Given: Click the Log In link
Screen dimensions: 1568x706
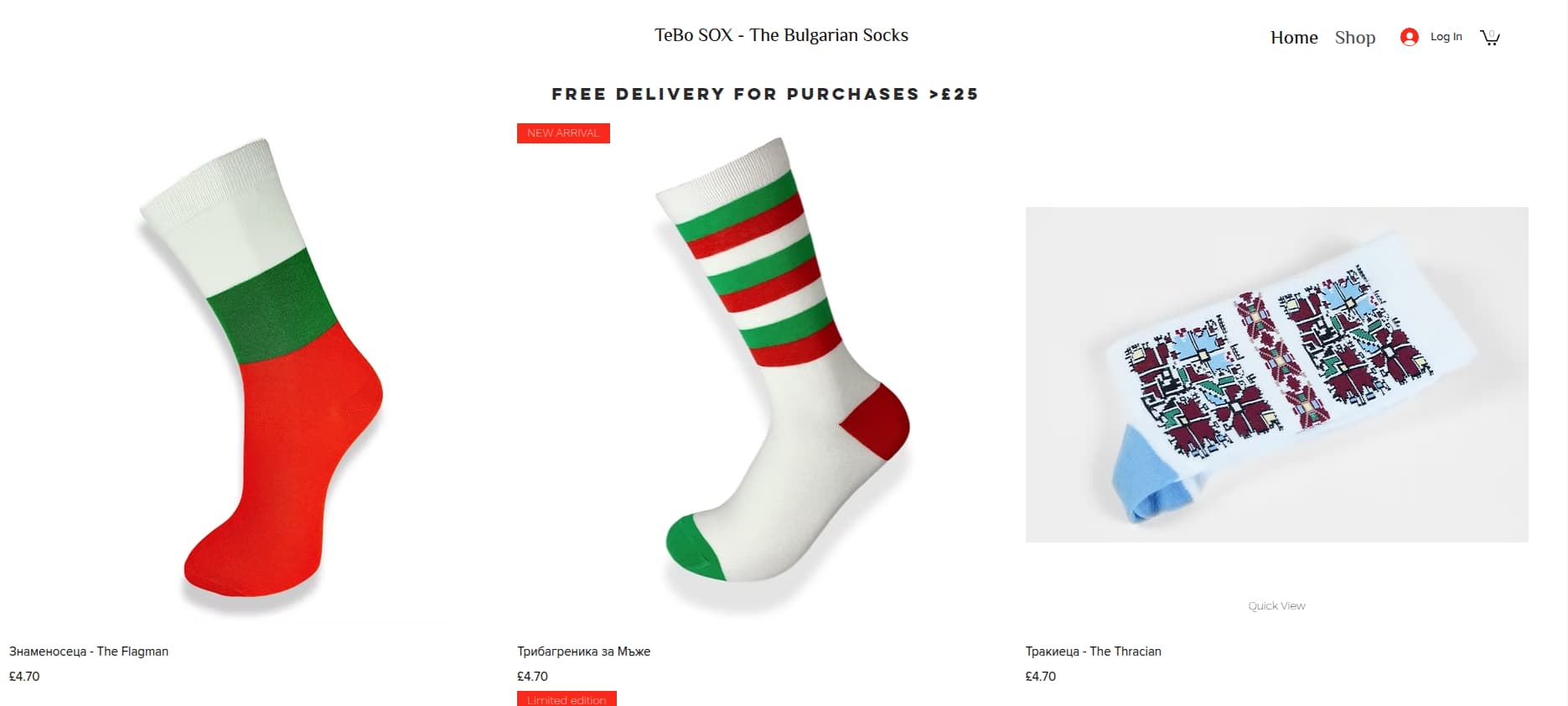Looking at the screenshot, I should pyautogui.click(x=1446, y=37).
